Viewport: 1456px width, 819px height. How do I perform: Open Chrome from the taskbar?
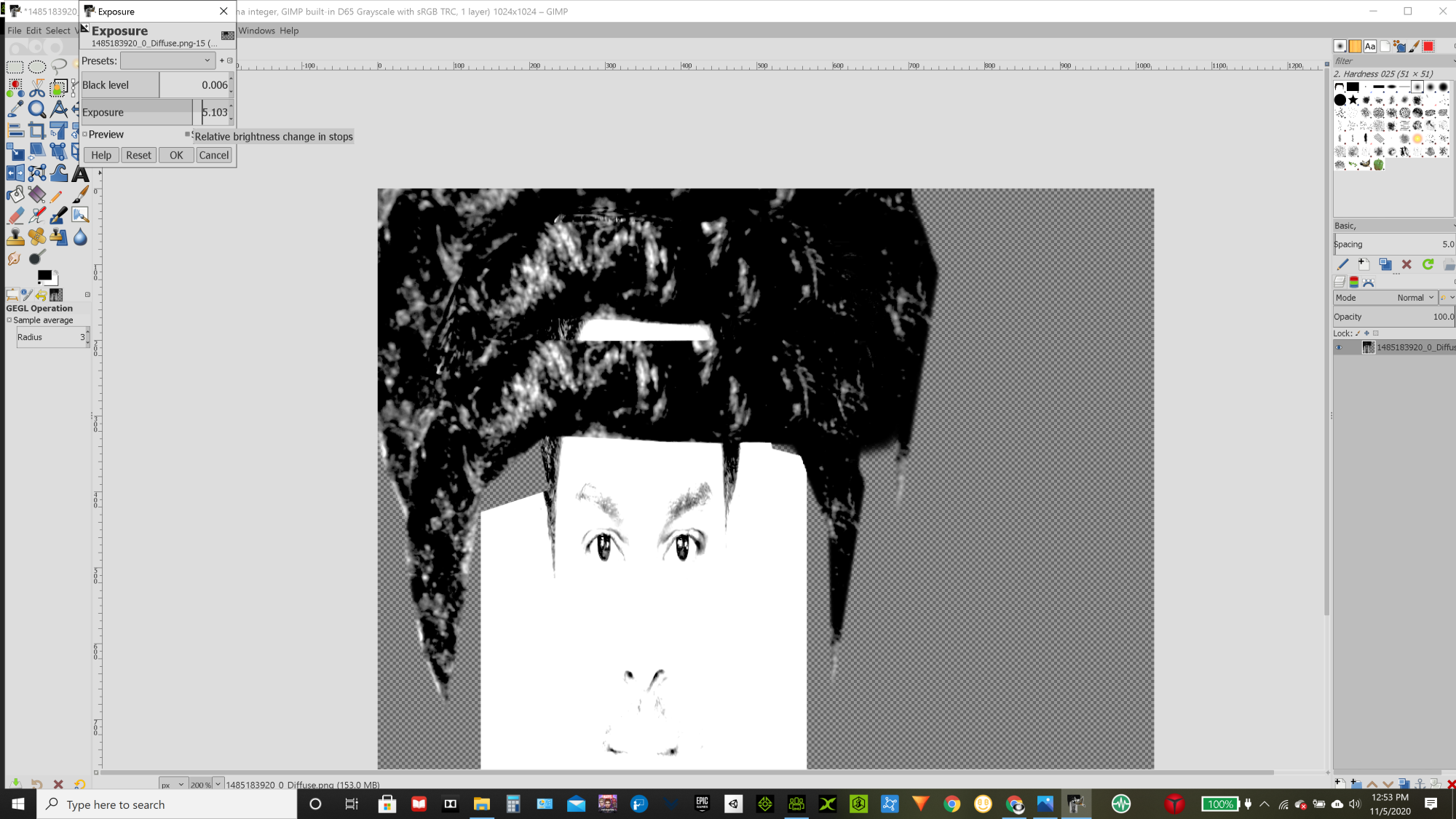[951, 804]
